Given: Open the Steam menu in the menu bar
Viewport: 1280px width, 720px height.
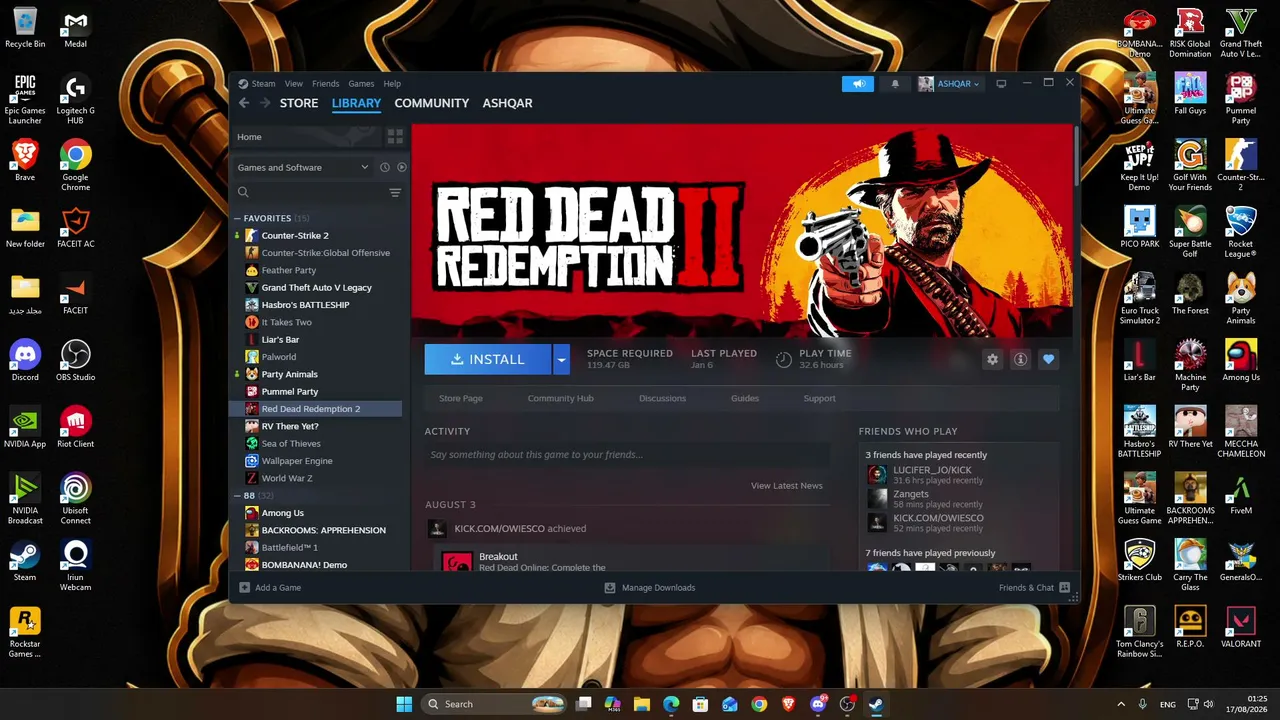Looking at the screenshot, I should pyautogui.click(x=263, y=84).
